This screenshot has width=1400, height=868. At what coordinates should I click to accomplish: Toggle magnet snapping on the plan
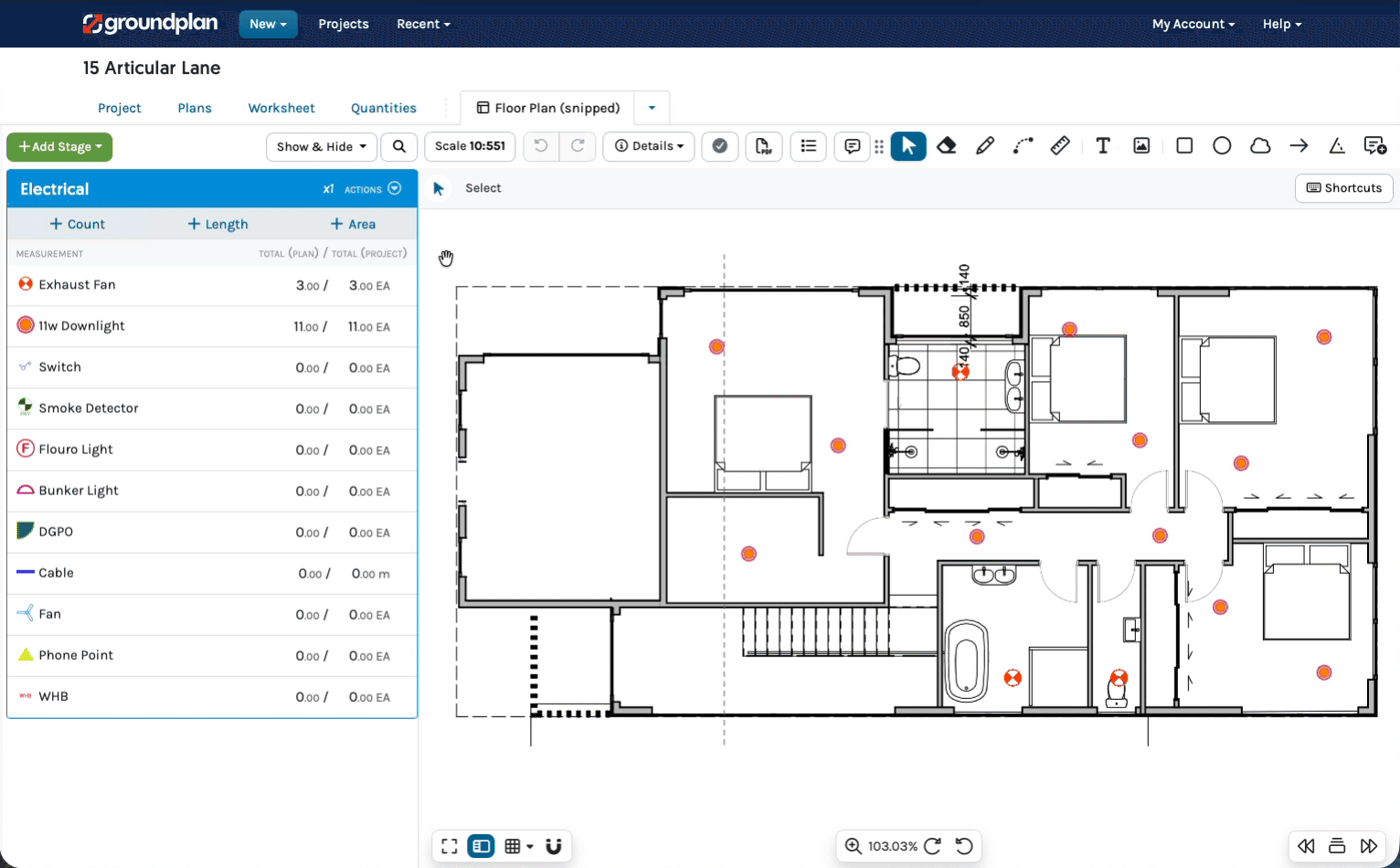(x=553, y=846)
